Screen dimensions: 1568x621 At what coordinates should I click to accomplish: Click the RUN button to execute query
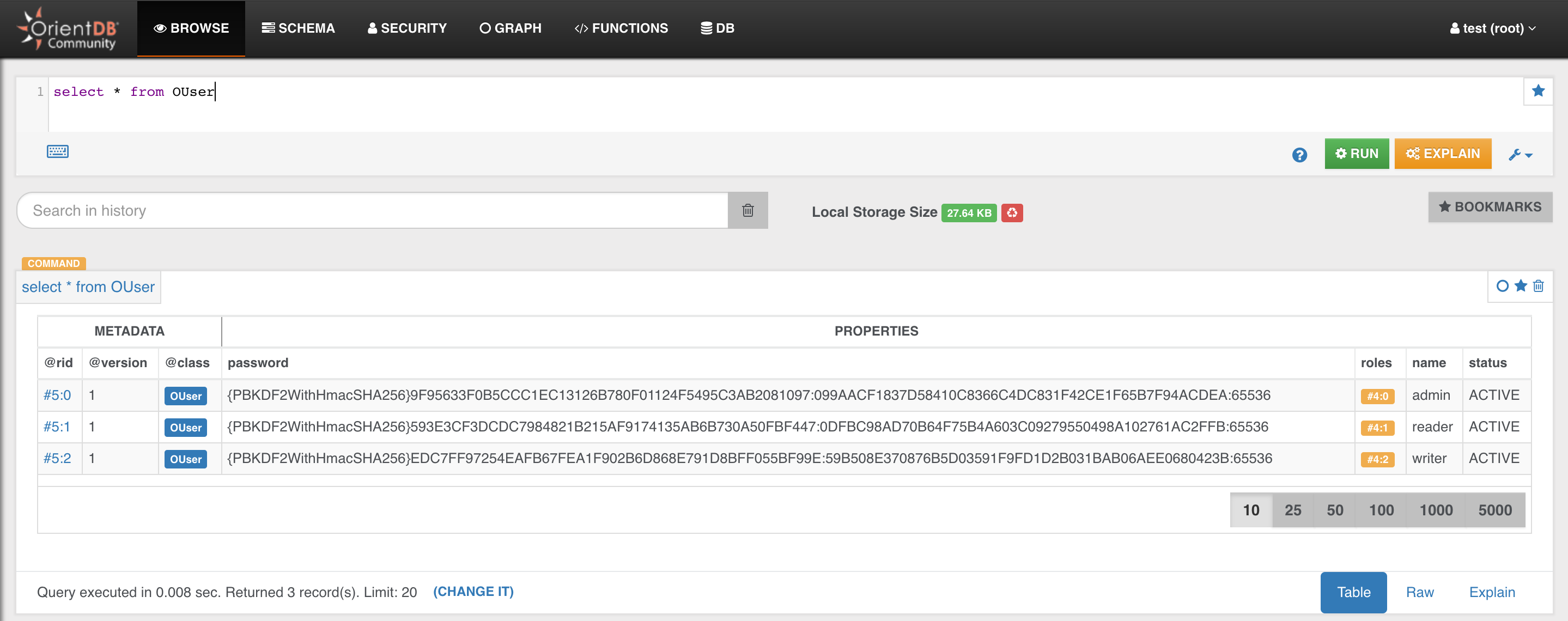1356,153
